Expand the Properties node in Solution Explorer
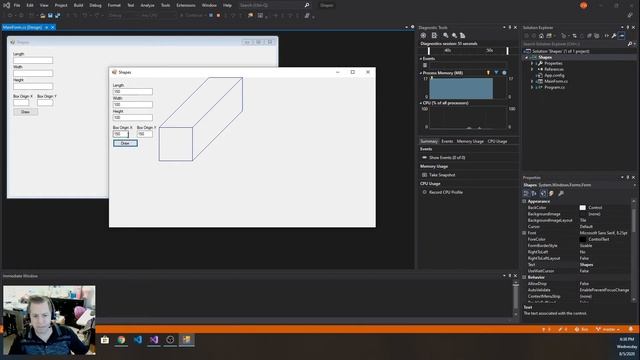 pyautogui.click(x=532, y=63)
